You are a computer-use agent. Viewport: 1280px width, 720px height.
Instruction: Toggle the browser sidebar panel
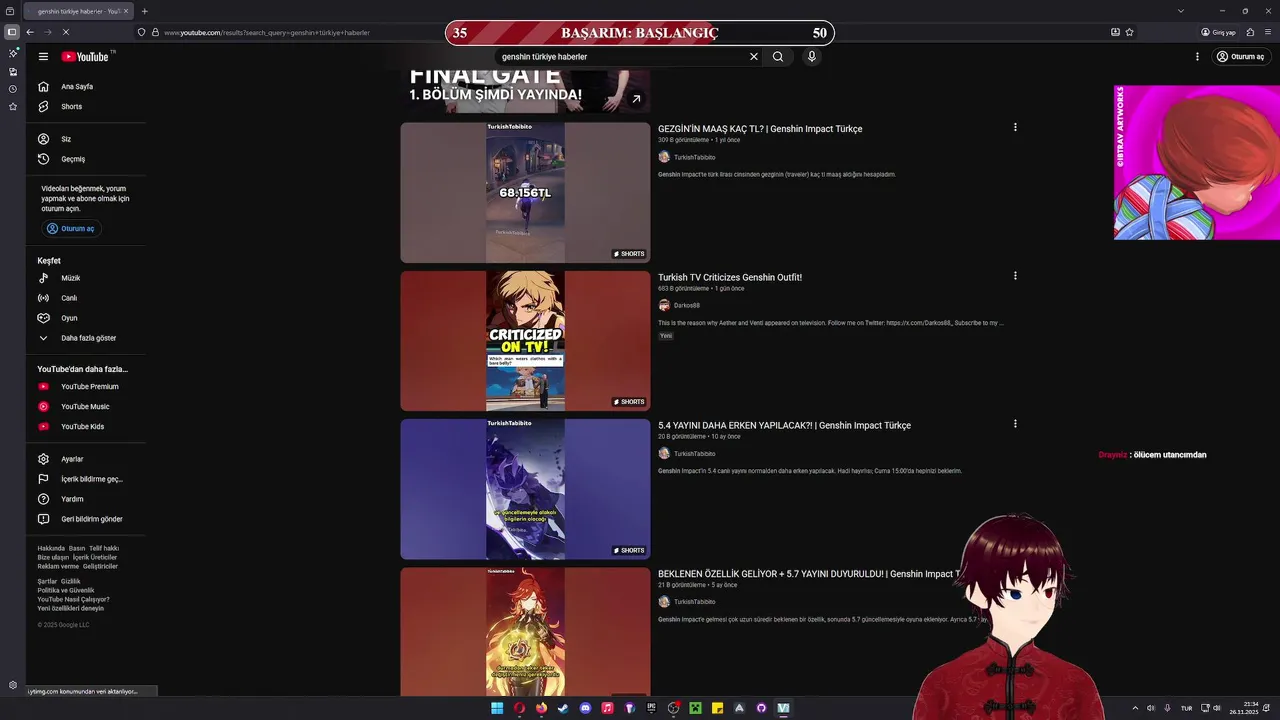pos(12,32)
